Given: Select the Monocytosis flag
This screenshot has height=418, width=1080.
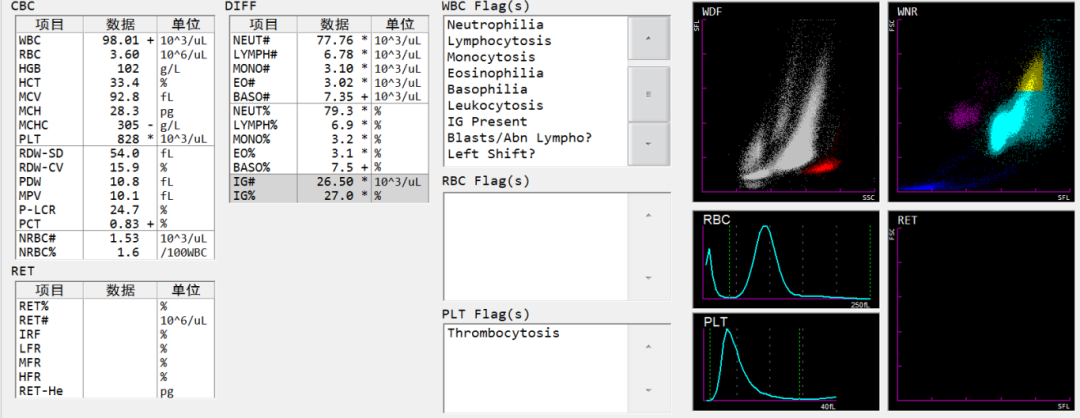Looking at the screenshot, I should point(490,57).
